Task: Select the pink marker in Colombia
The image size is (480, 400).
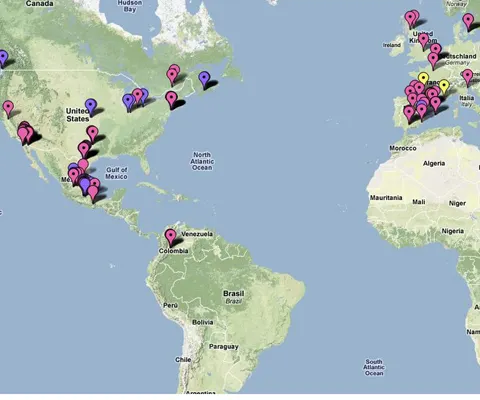Action: pyautogui.click(x=171, y=236)
